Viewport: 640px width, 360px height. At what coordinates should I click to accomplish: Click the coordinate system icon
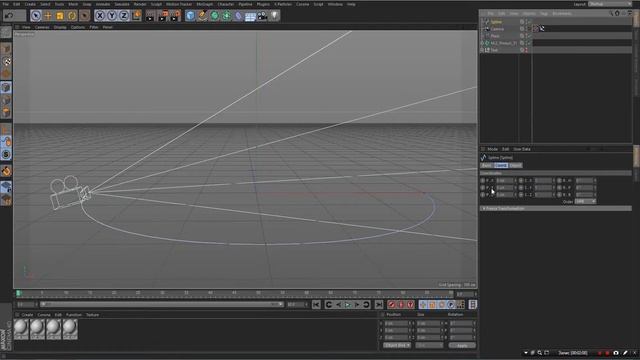pos(136,16)
